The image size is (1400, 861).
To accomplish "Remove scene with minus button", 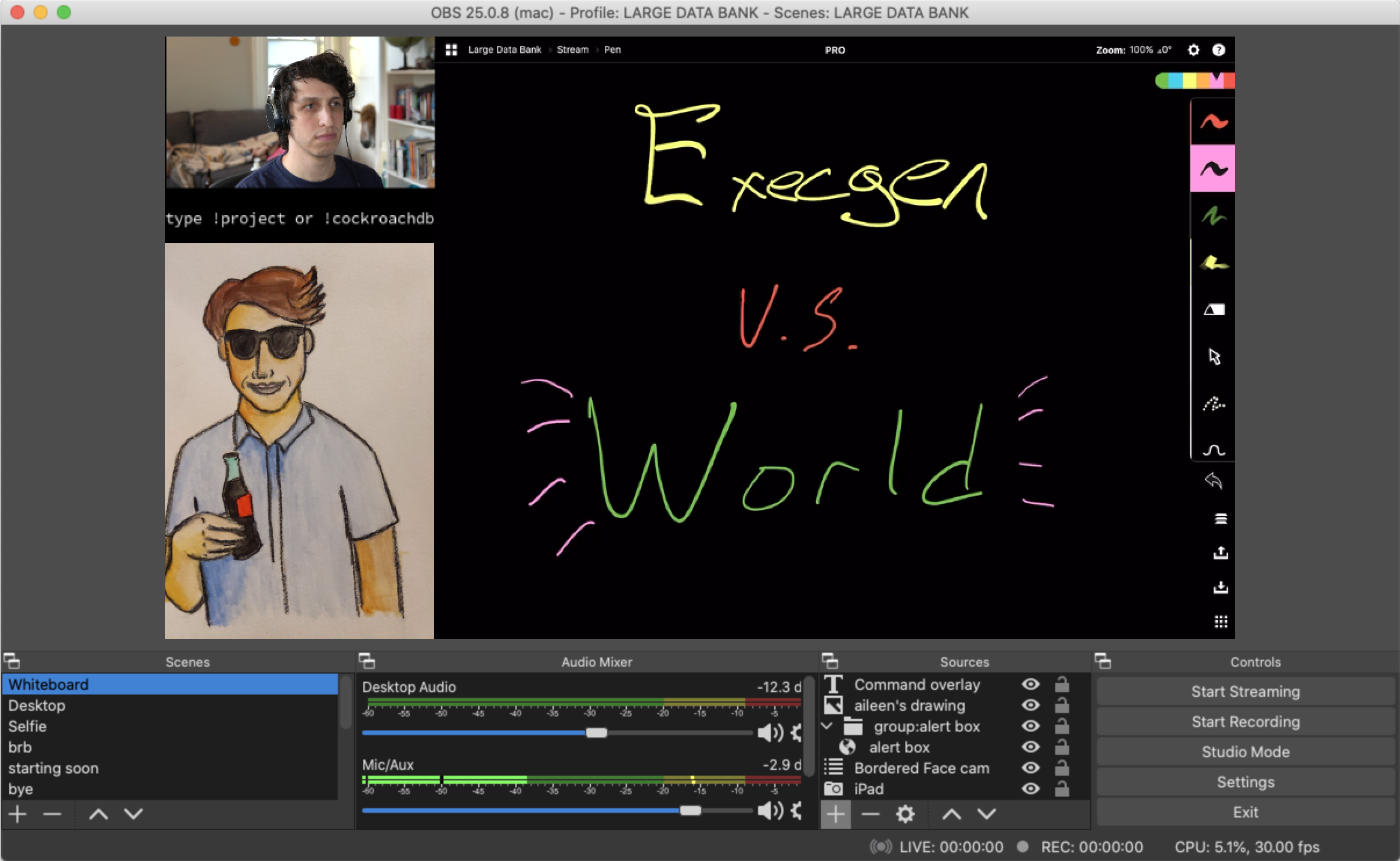I will pos(52,814).
